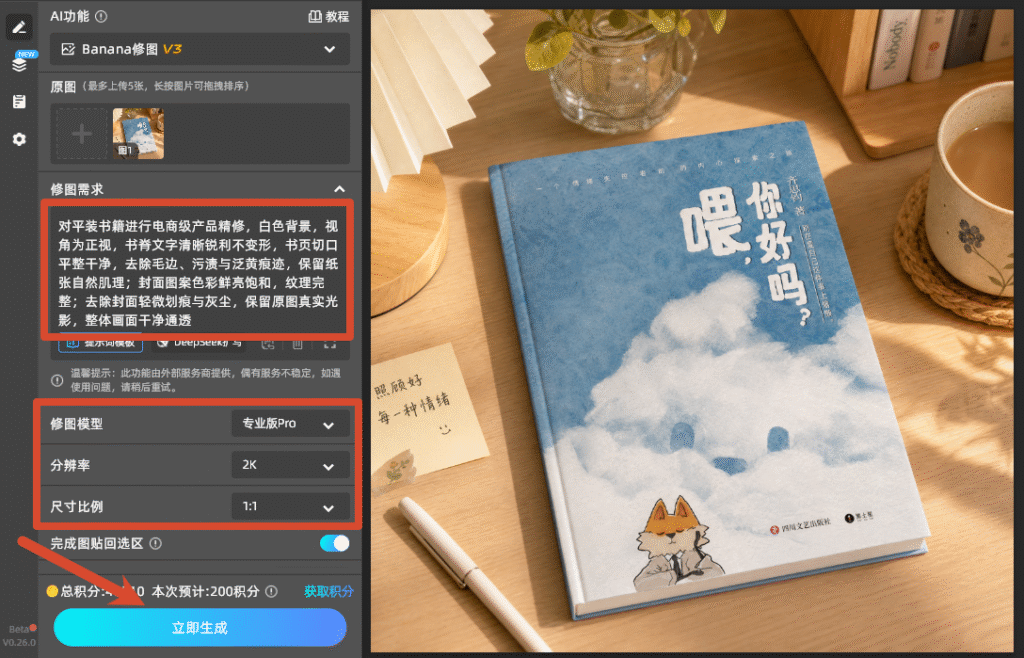Select the pencil edit tool in sidebar
1024x658 pixels.
coord(19,27)
